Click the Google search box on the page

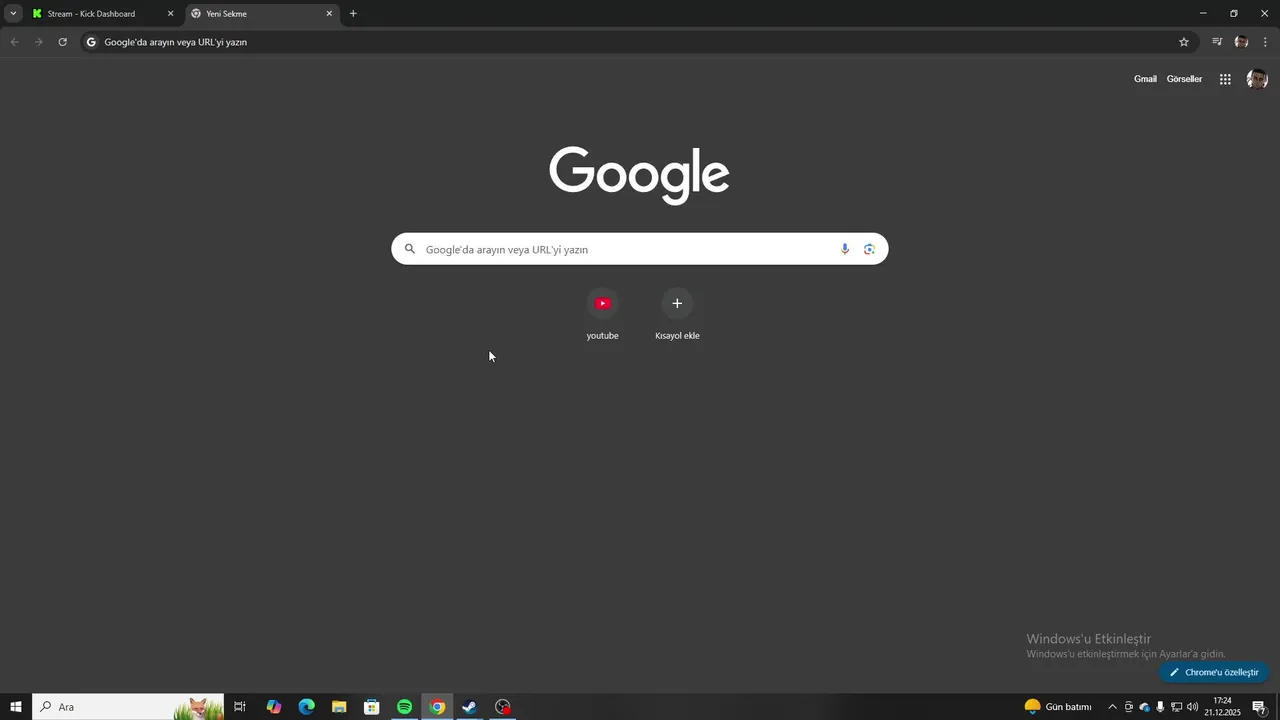click(x=639, y=249)
